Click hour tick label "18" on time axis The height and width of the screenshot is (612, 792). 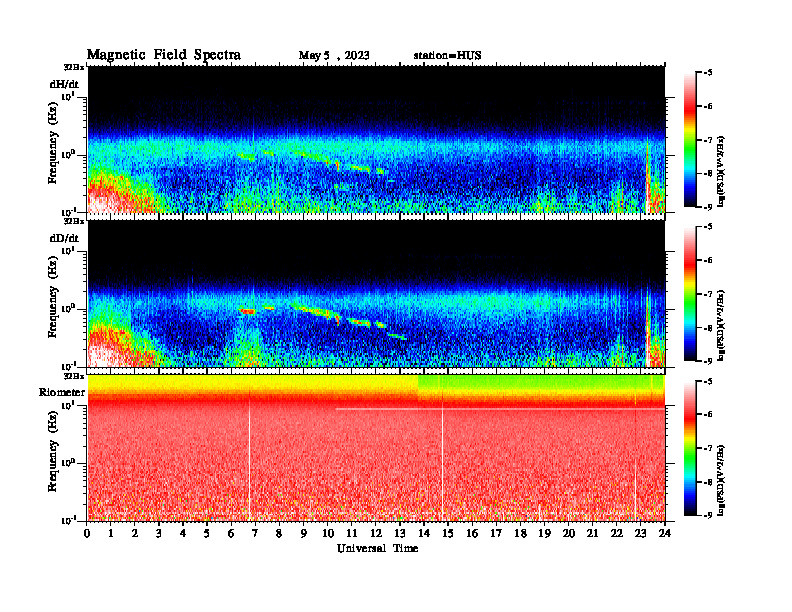click(520, 534)
